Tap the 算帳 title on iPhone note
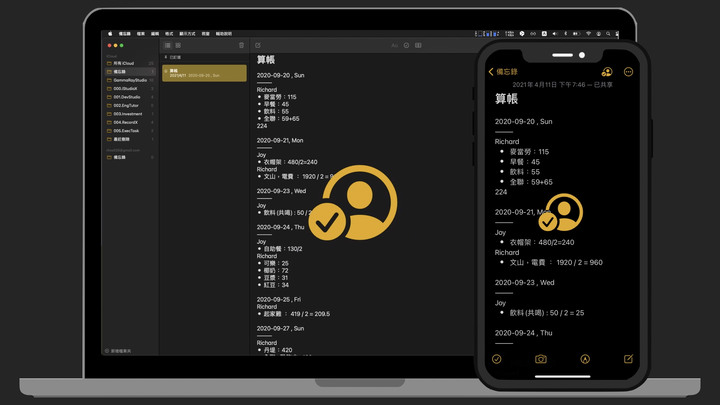The image size is (720, 405). click(506, 99)
